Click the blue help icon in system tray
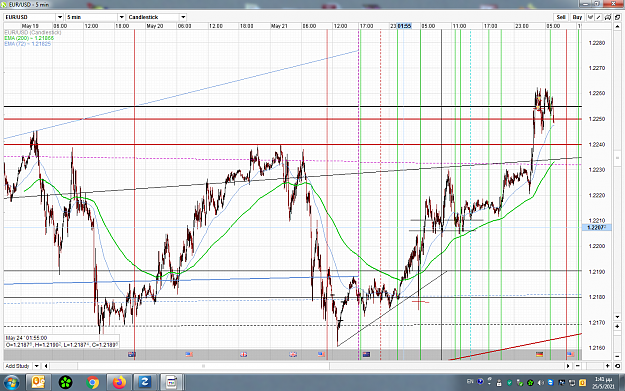 480,381
